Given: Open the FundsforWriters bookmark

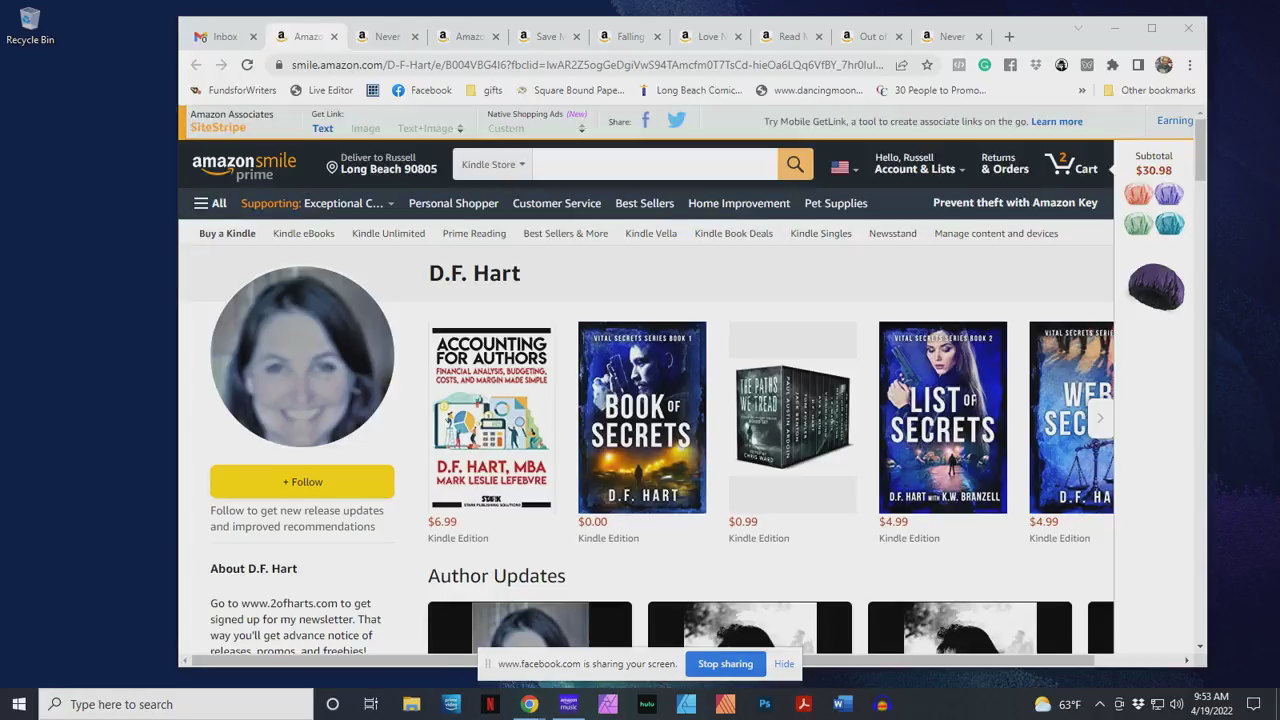Looking at the screenshot, I should pyautogui.click(x=233, y=90).
